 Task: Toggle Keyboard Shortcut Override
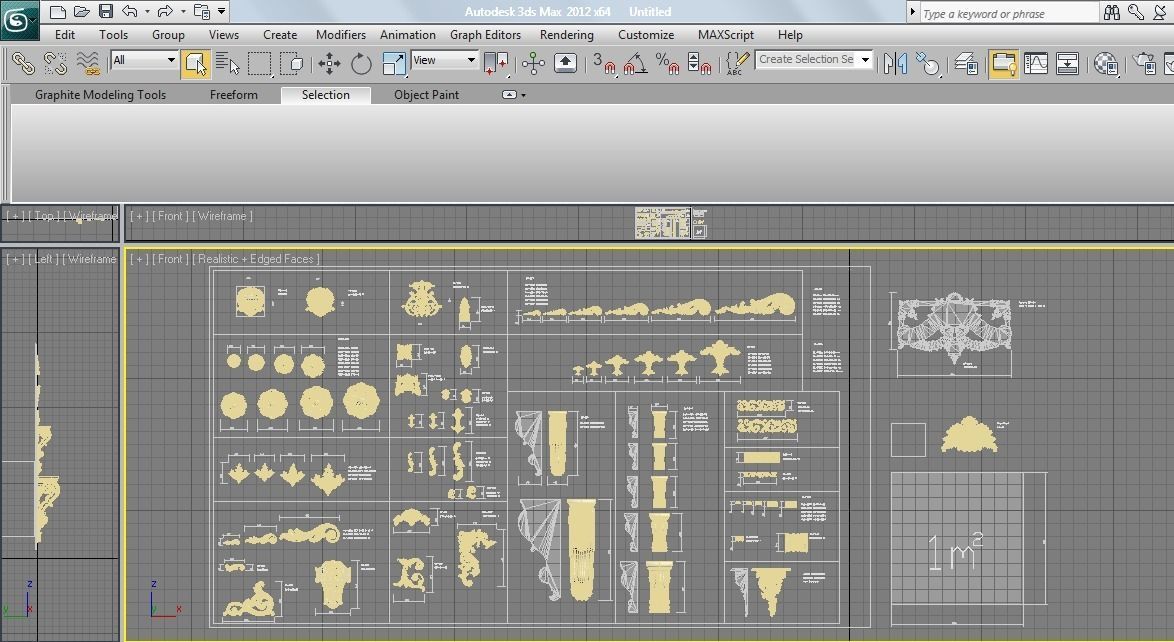565,64
